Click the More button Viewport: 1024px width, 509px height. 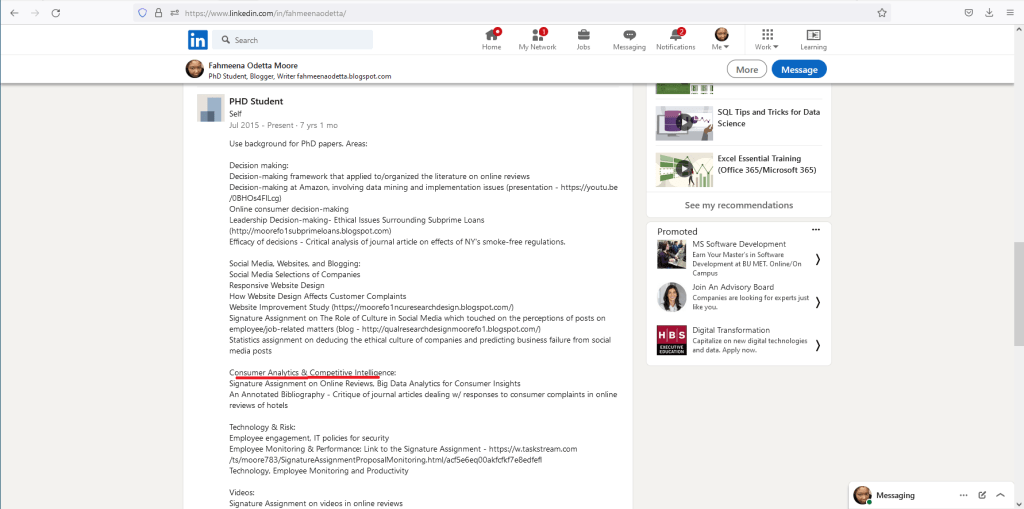tap(746, 69)
